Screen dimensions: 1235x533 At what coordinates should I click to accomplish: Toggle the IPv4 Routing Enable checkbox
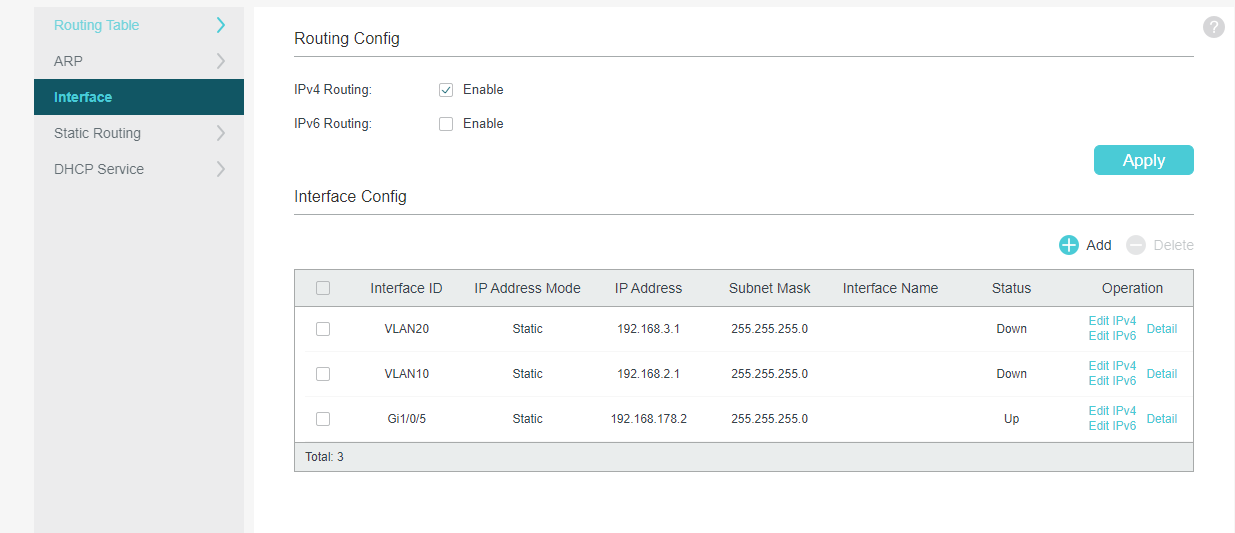(446, 90)
